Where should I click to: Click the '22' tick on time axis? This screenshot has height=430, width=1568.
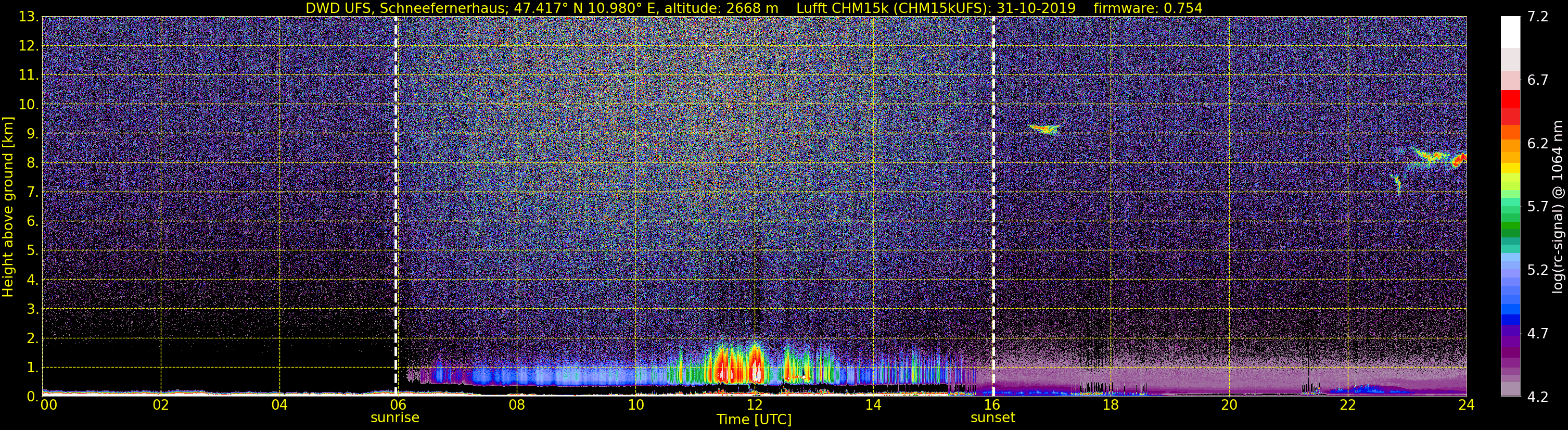click(1348, 405)
